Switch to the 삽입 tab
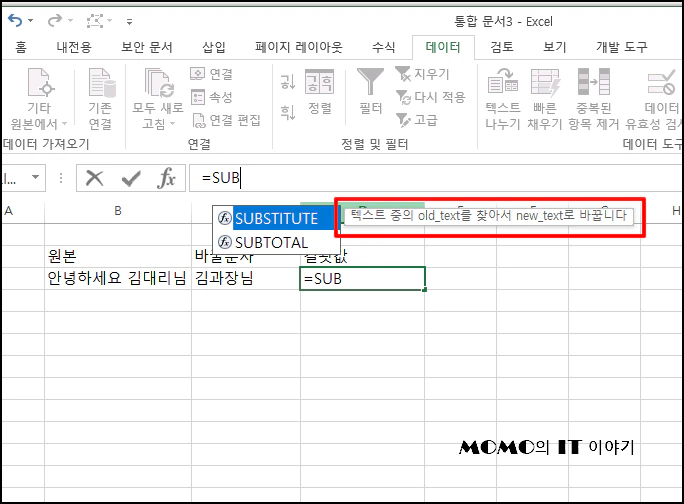This screenshot has height=504, width=684. [x=214, y=47]
